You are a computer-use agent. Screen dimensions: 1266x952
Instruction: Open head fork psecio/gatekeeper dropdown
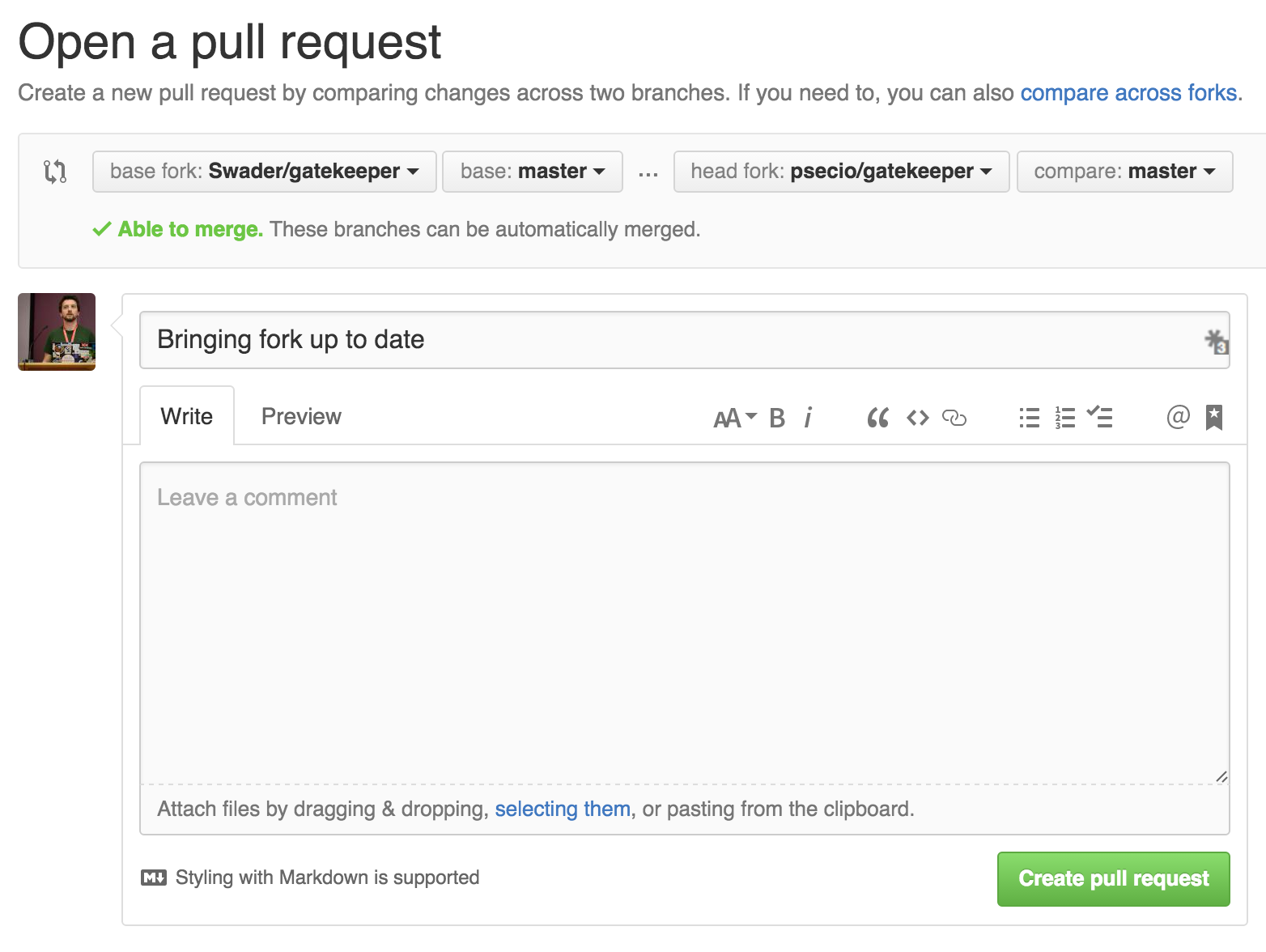click(x=841, y=172)
